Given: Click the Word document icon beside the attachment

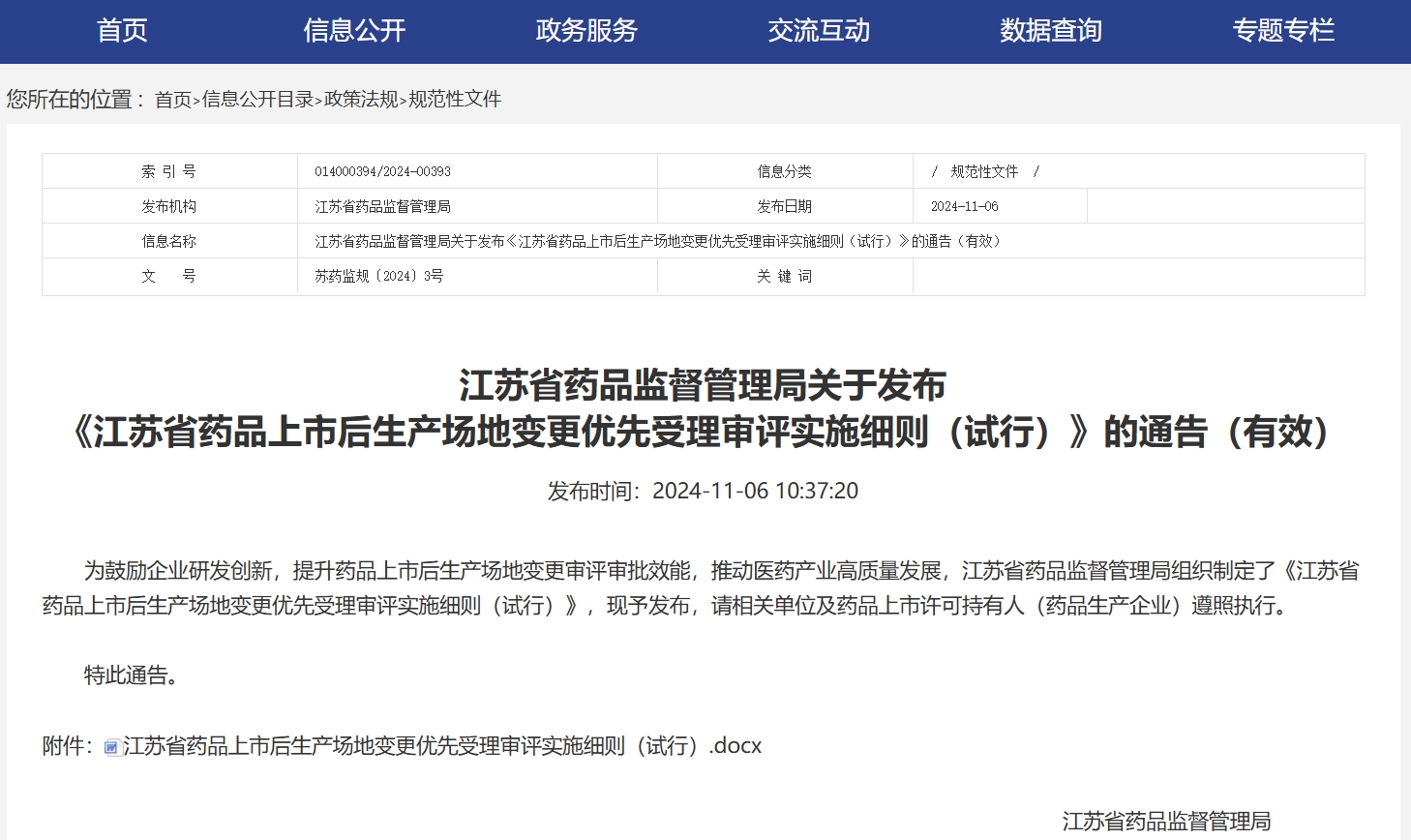Looking at the screenshot, I should pyautogui.click(x=112, y=747).
